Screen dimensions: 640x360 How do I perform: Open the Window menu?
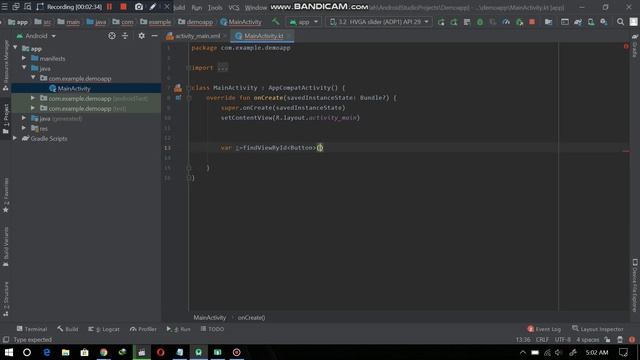pyautogui.click(x=256, y=8)
